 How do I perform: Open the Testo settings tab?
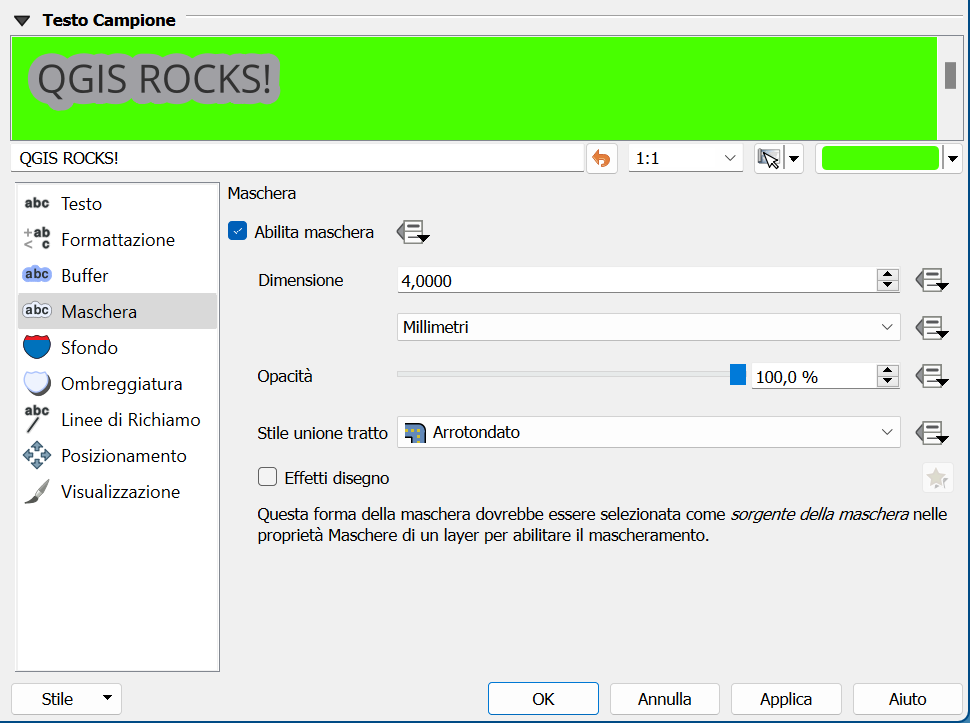point(118,203)
